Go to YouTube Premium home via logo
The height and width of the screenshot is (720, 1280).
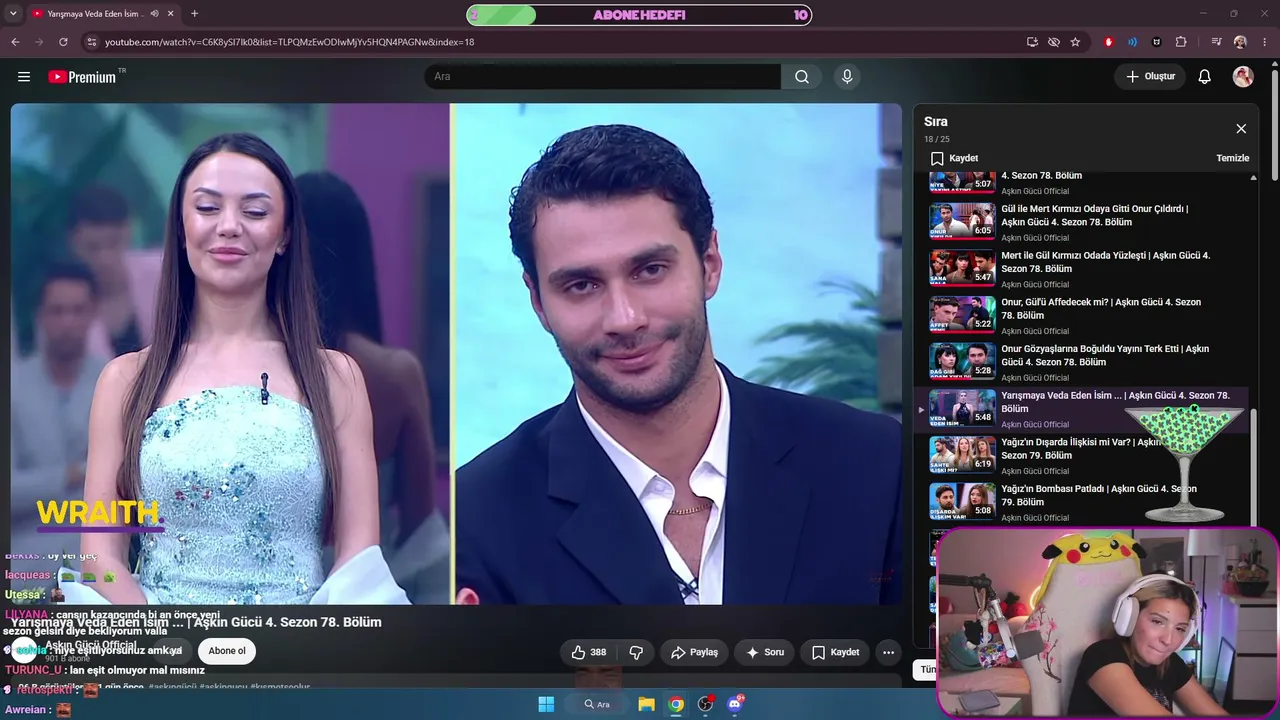[82, 77]
